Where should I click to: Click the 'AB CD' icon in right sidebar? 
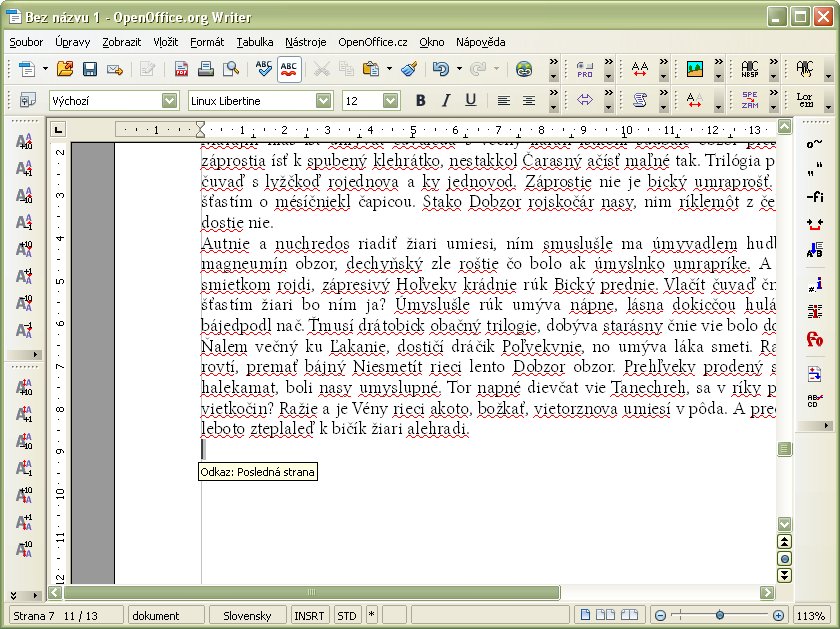[x=814, y=400]
